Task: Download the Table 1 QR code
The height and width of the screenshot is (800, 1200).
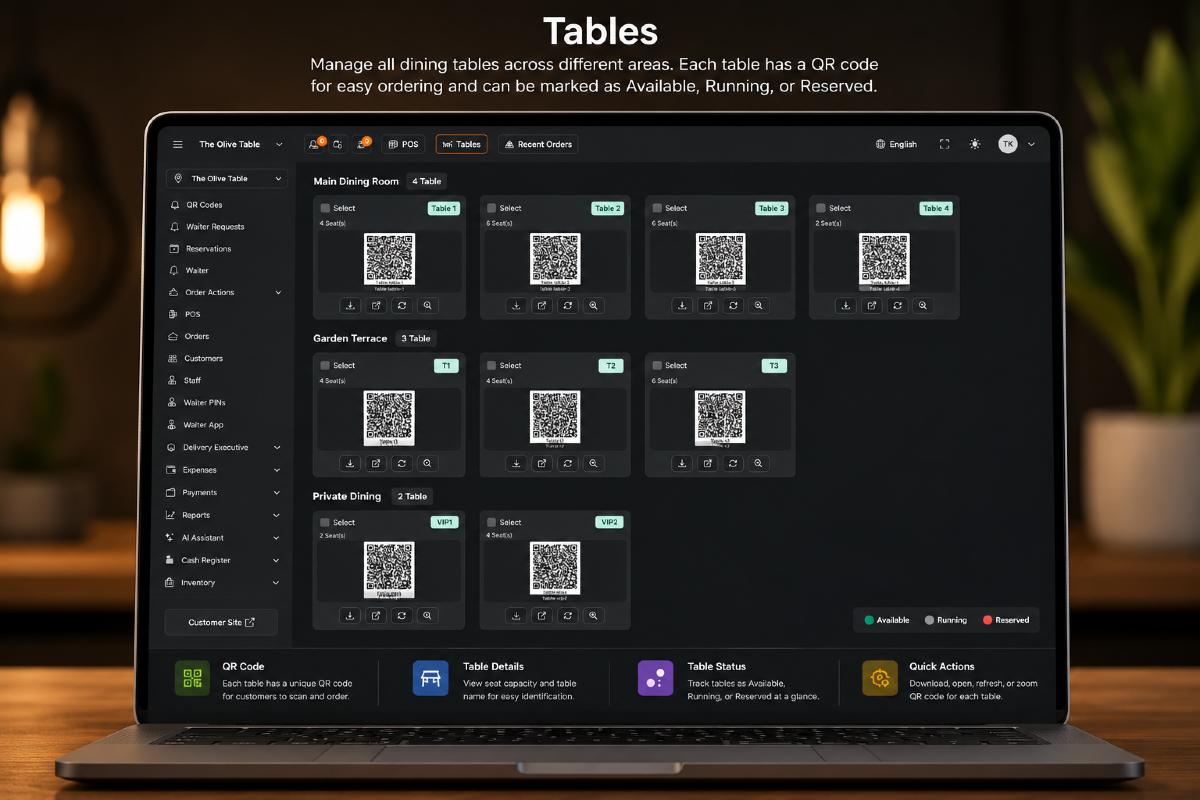Action: 350,306
